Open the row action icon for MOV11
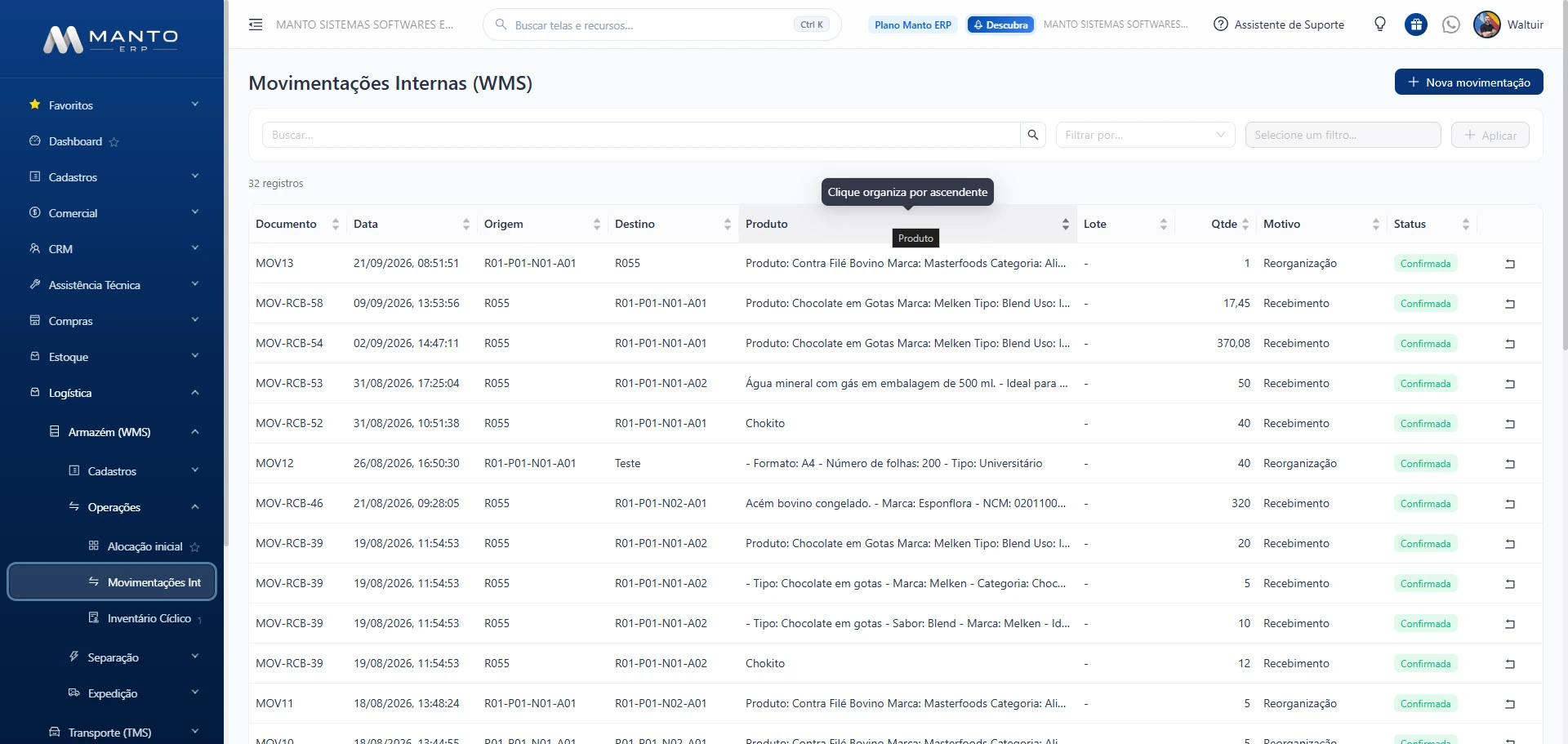 1510,704
